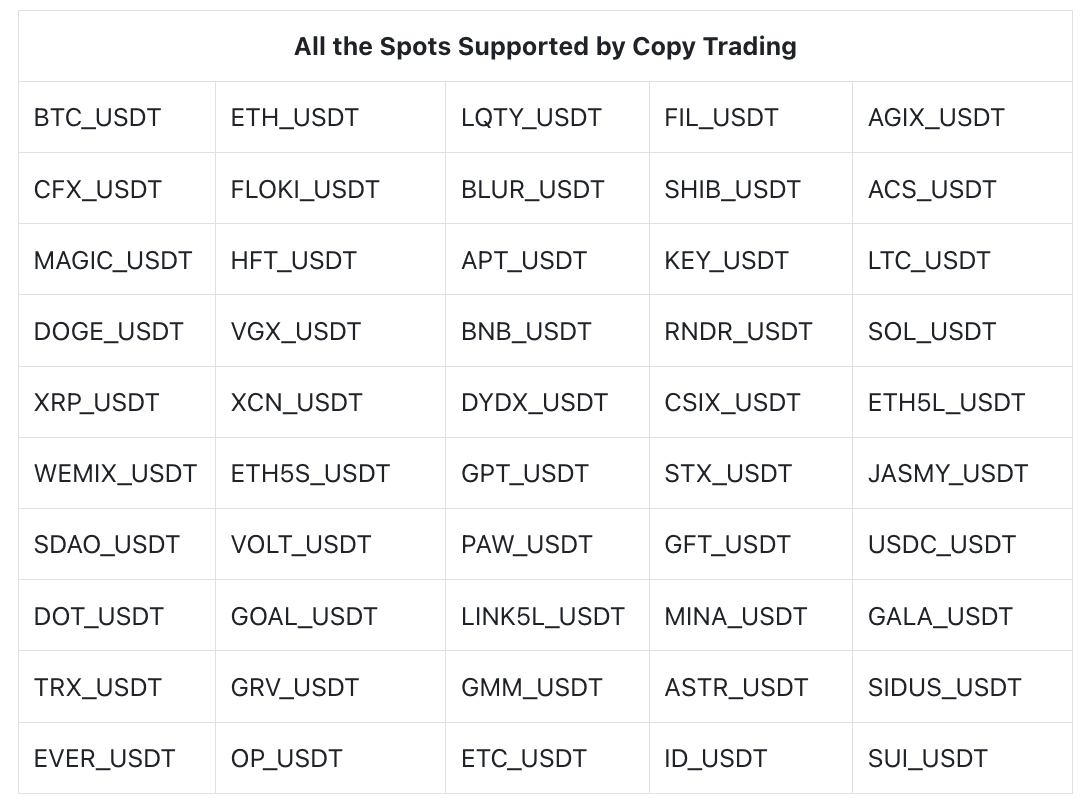The width and height of the screenshot is (1084, 808).
Task: Click the SHIB_USDT pair
Action: point(732,190)
